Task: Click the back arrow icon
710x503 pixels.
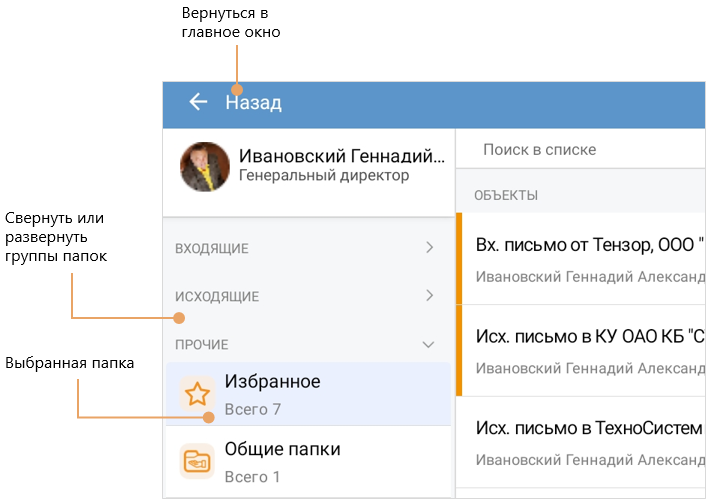Action: click(198, 102)
